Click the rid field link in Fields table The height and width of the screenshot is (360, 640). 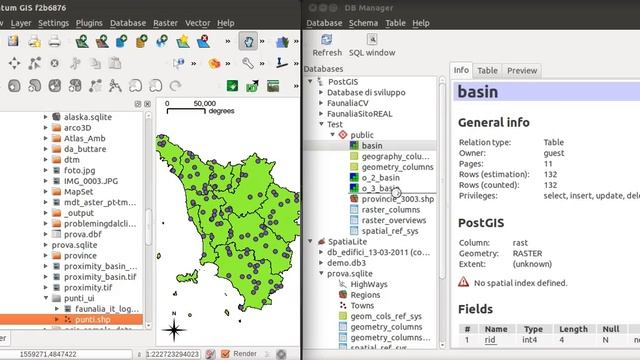(490, 340)
